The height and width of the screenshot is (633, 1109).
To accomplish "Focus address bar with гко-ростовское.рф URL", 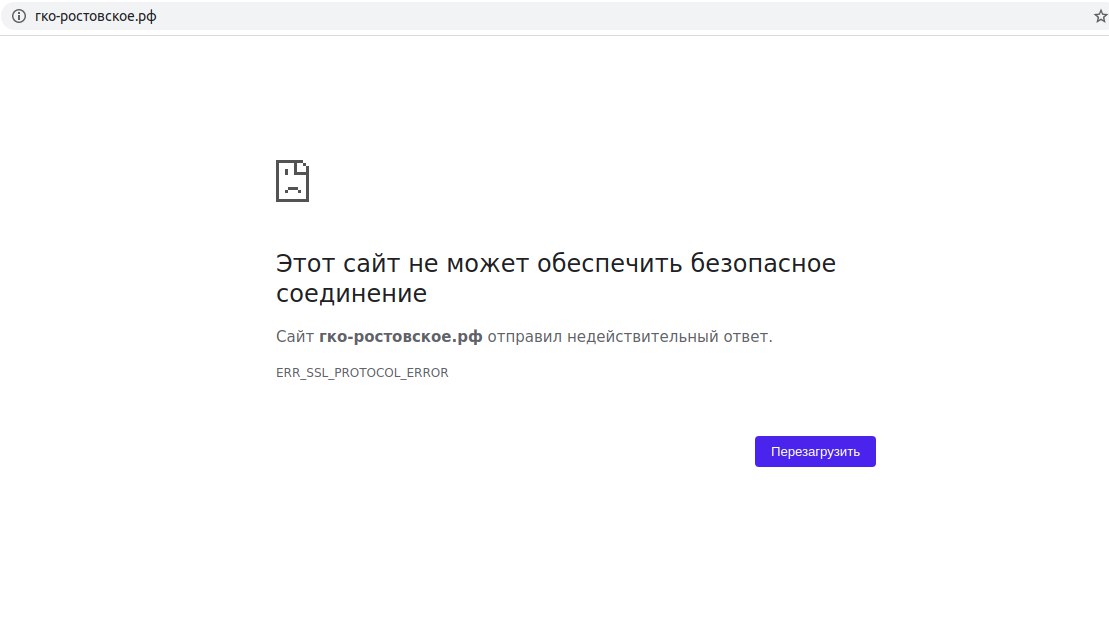I will pos(552,16).
